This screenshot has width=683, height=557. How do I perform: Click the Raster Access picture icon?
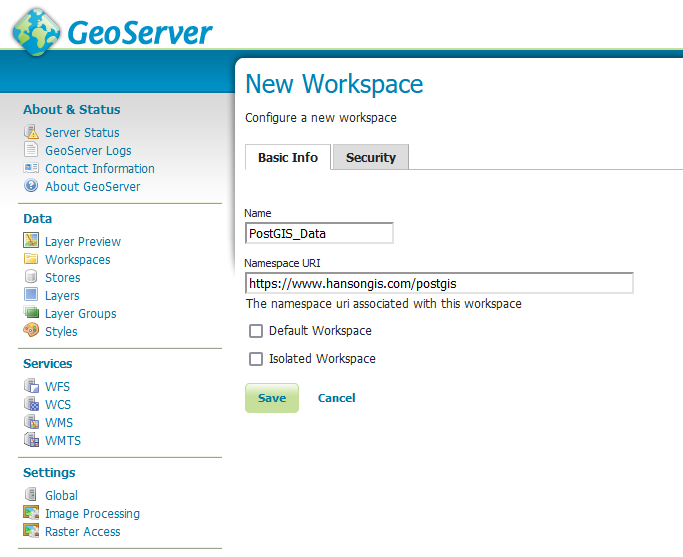31,531
